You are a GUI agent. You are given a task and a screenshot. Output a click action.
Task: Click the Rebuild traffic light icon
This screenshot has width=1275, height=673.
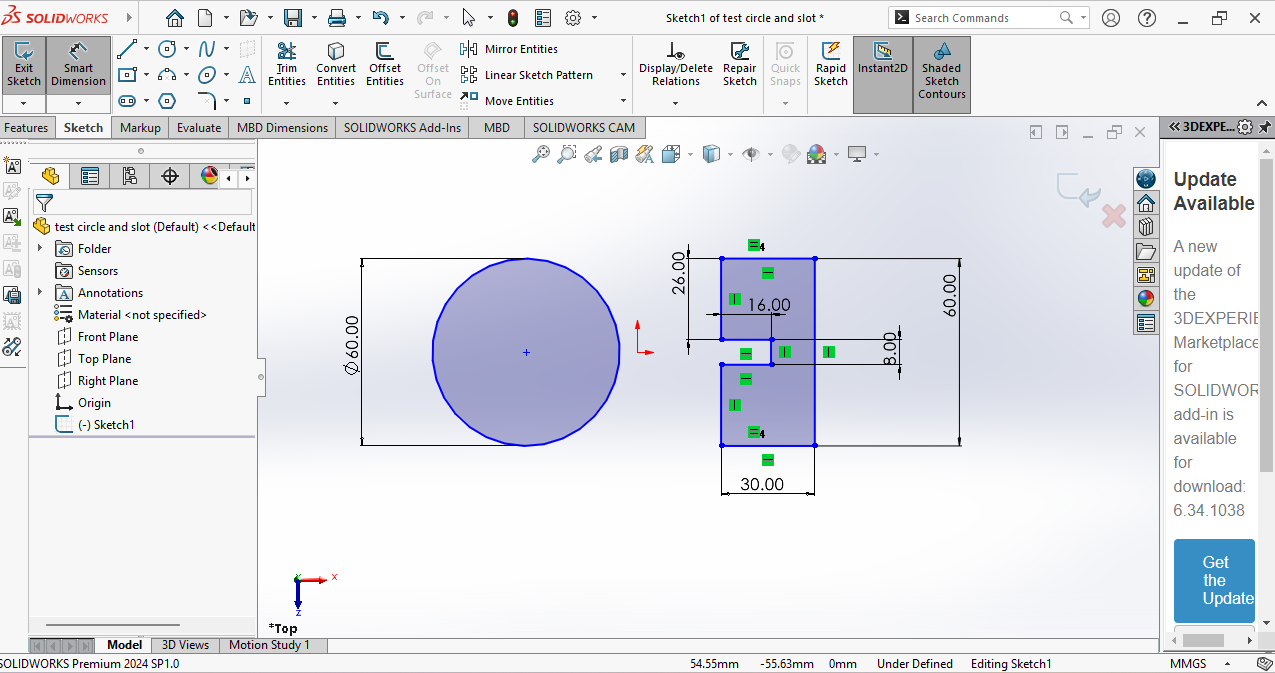click(513, 18)
